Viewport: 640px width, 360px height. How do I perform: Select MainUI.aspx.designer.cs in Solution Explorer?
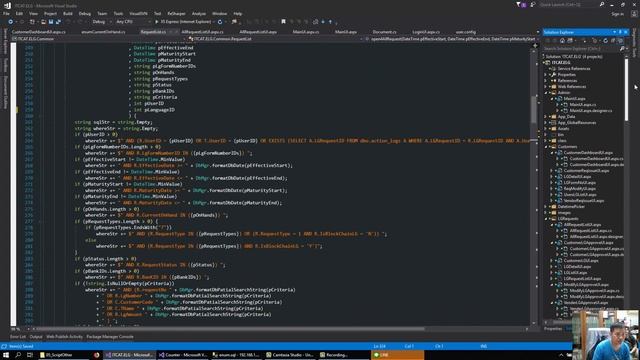591,111
